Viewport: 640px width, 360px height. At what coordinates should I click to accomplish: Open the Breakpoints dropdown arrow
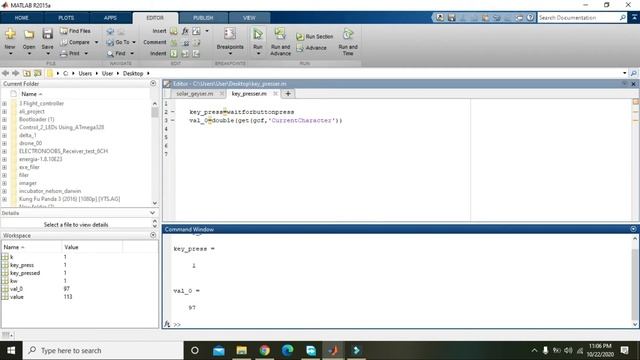230,54
